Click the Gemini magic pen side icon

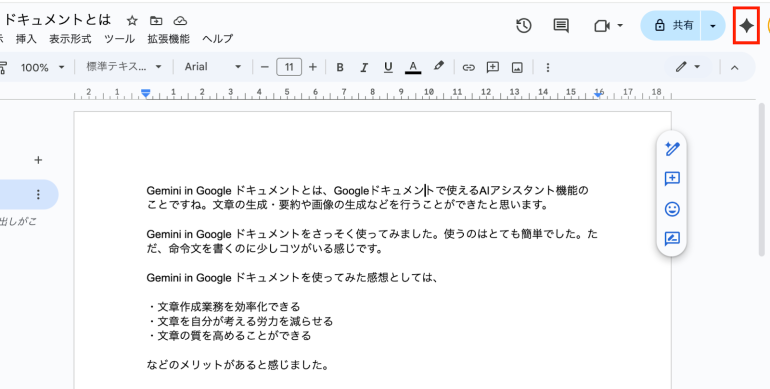coord(672,149)
